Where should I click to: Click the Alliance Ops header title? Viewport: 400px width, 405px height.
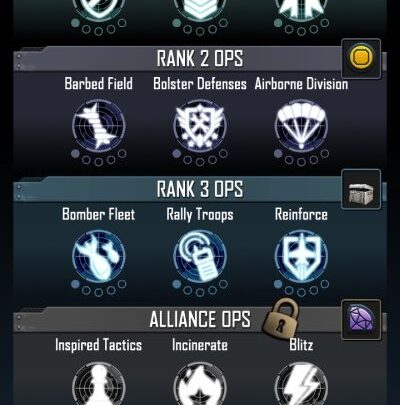coord(200,319)
